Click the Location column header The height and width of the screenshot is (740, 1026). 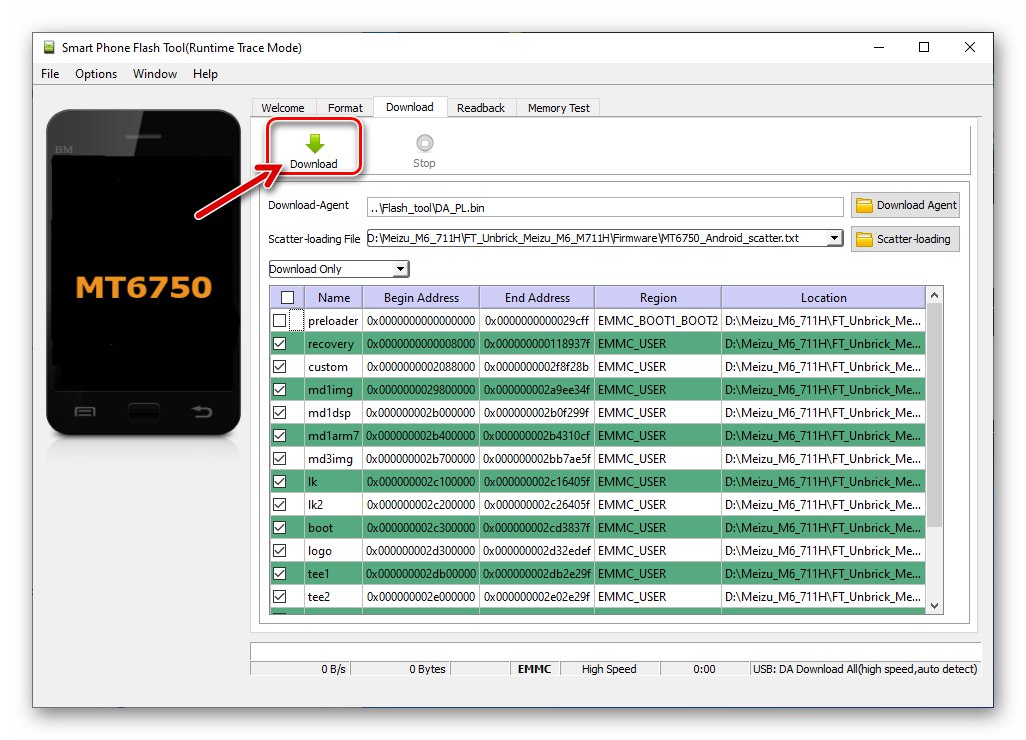coord(824,298)
